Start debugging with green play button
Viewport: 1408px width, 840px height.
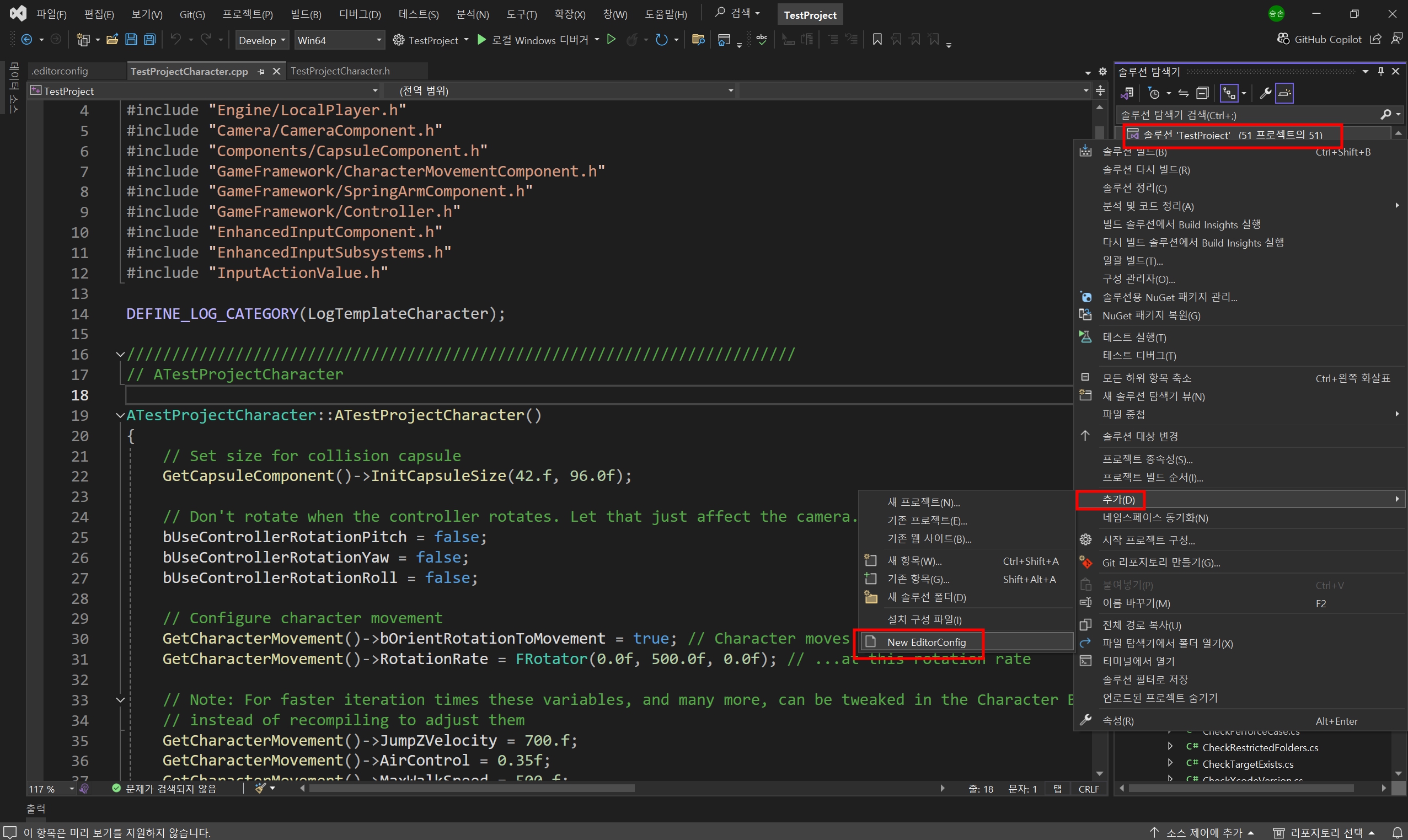(x=481, y=40)
